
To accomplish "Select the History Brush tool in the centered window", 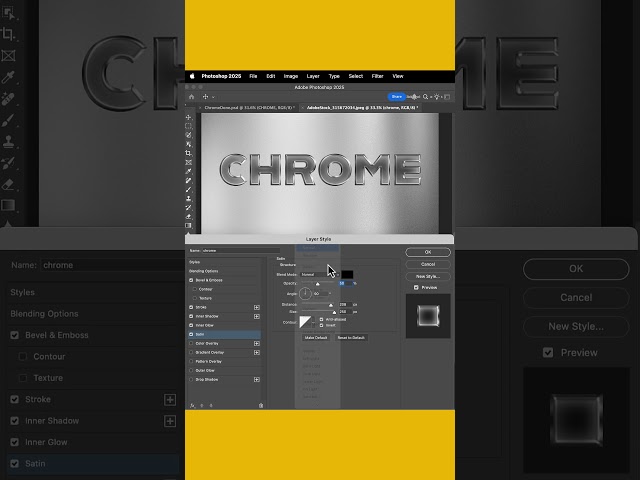I will [188, 207].
